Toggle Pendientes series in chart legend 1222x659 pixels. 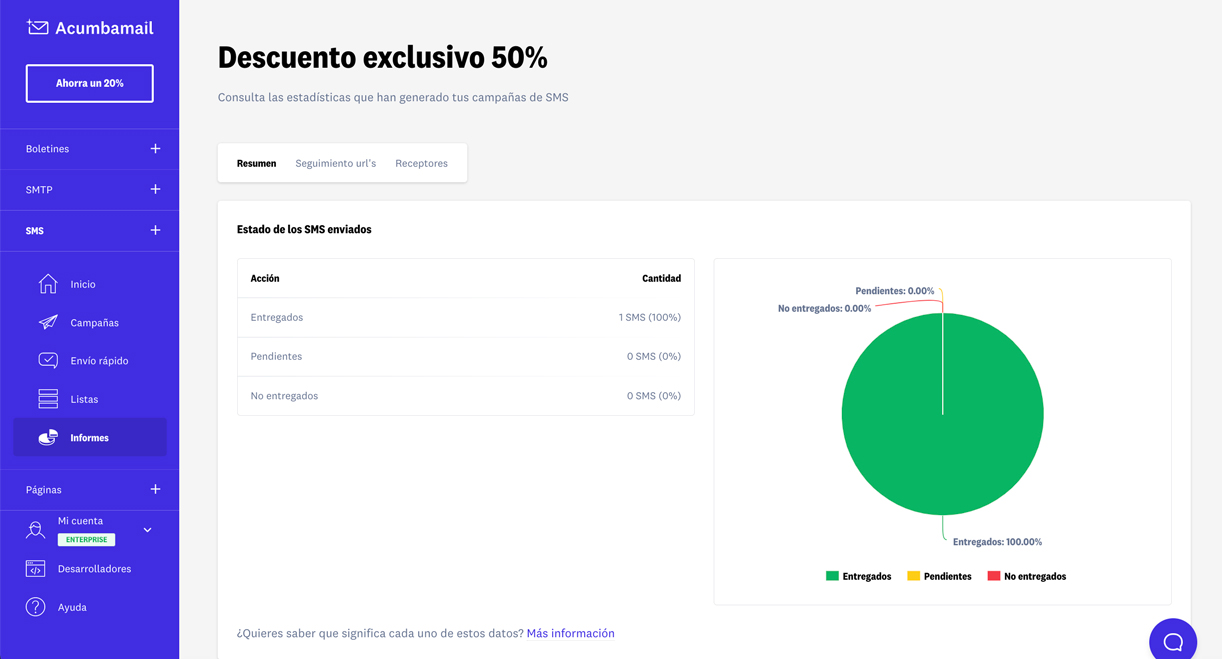pos(939,576)
